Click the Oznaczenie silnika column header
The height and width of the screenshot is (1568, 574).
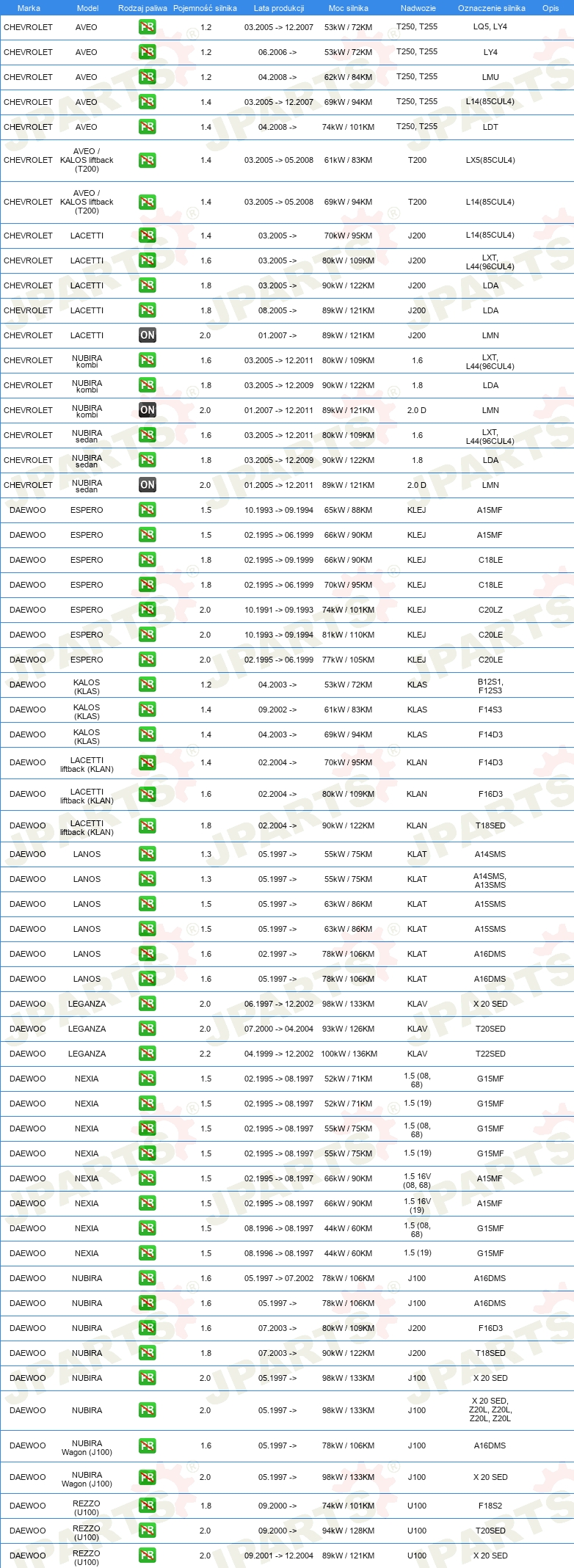(x=492, y=8)
